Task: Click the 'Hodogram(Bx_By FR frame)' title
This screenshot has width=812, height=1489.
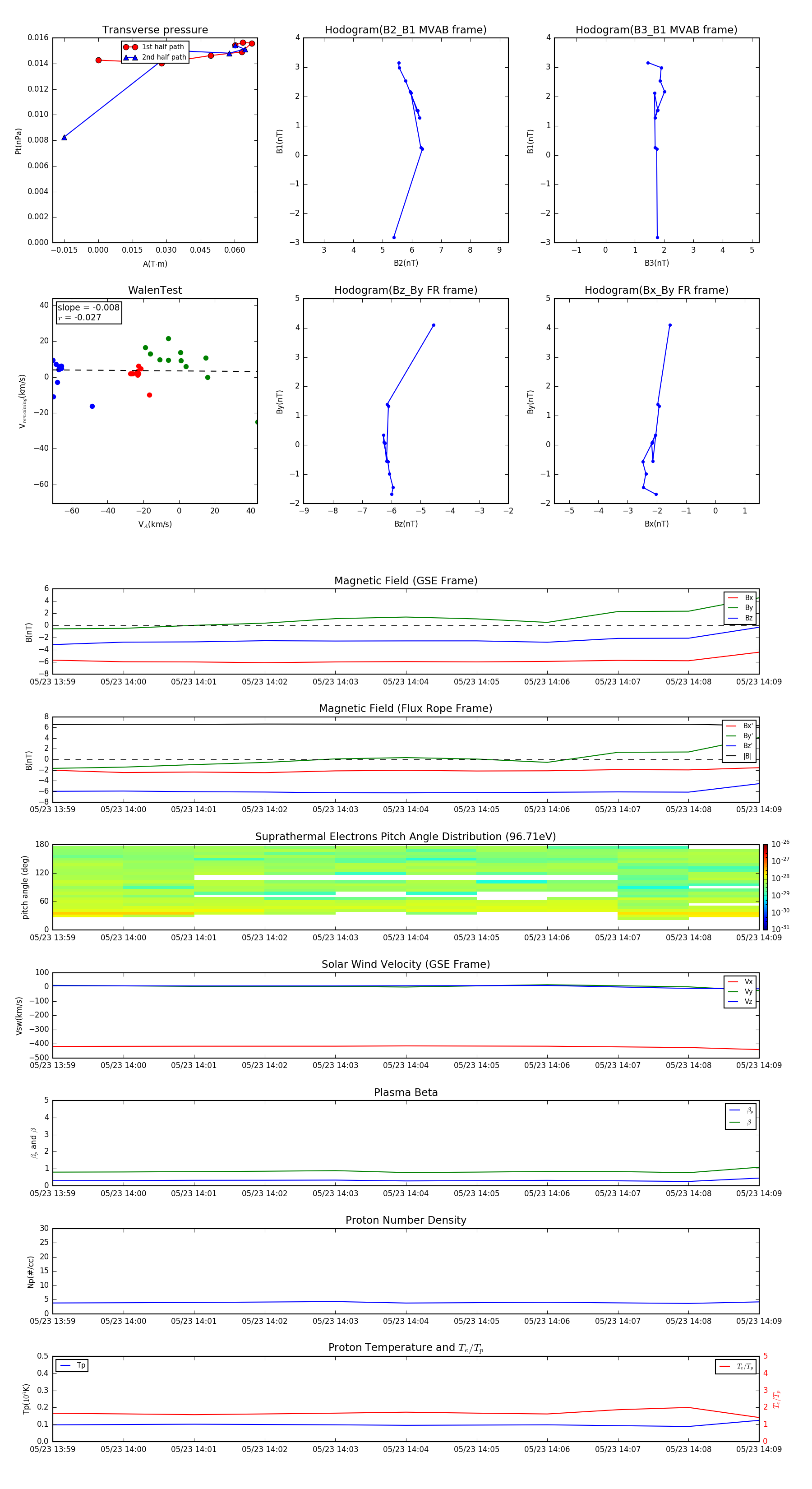Action: click(x=656, y=290)
